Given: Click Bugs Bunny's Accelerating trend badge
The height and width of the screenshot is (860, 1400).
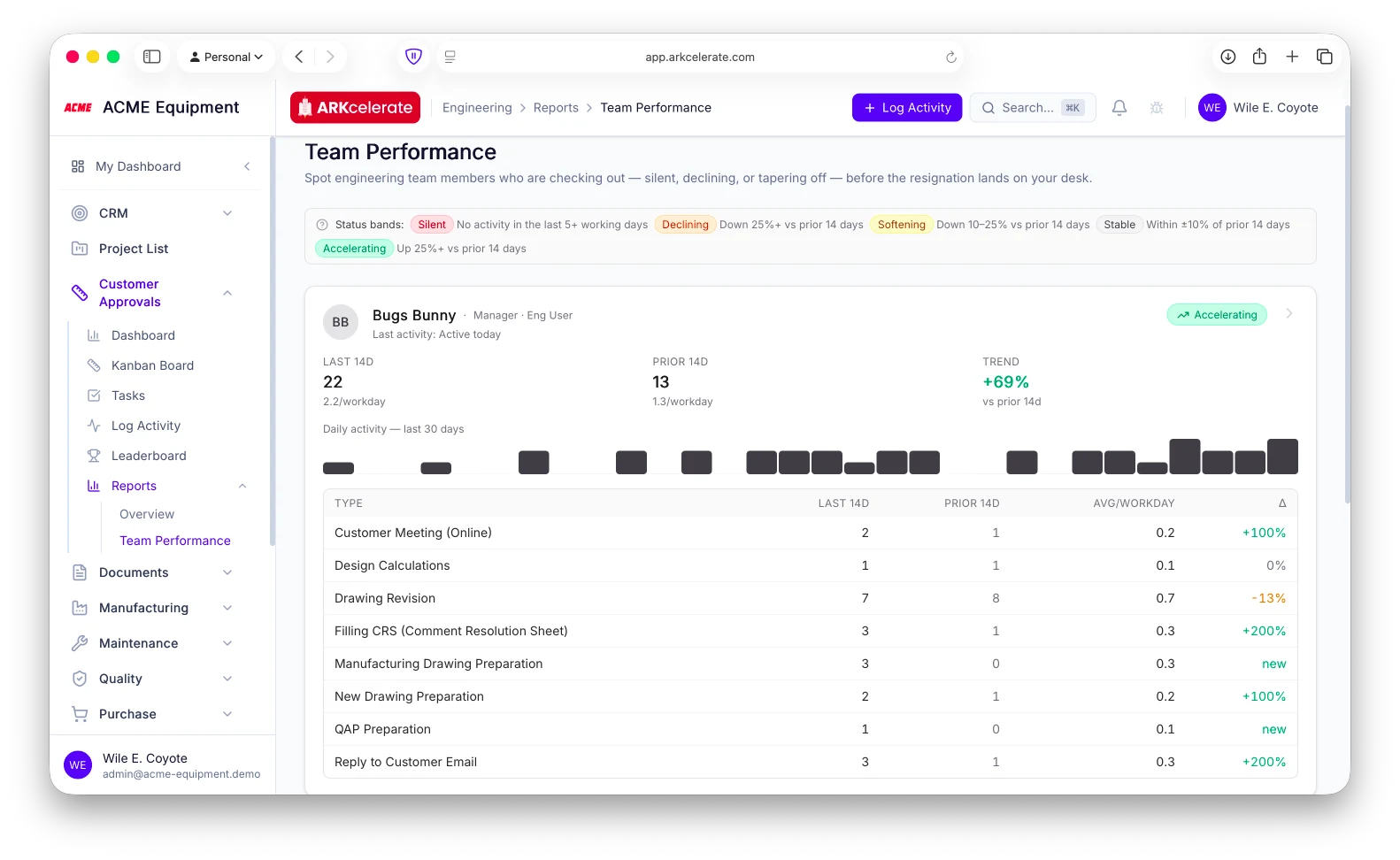Looking at the screenshot, I should [x=1217, y=315].
